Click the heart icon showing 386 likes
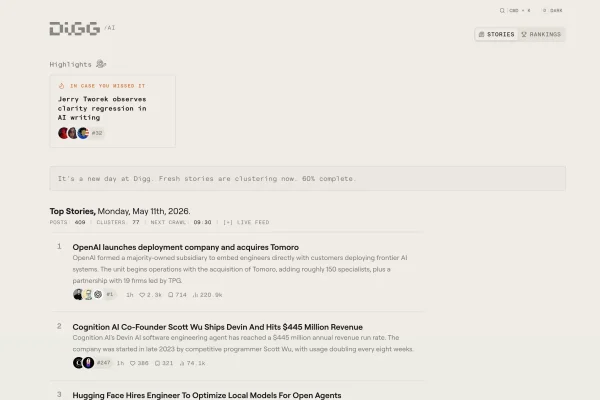This screenshot has height=400, width=600. (132, 363)
